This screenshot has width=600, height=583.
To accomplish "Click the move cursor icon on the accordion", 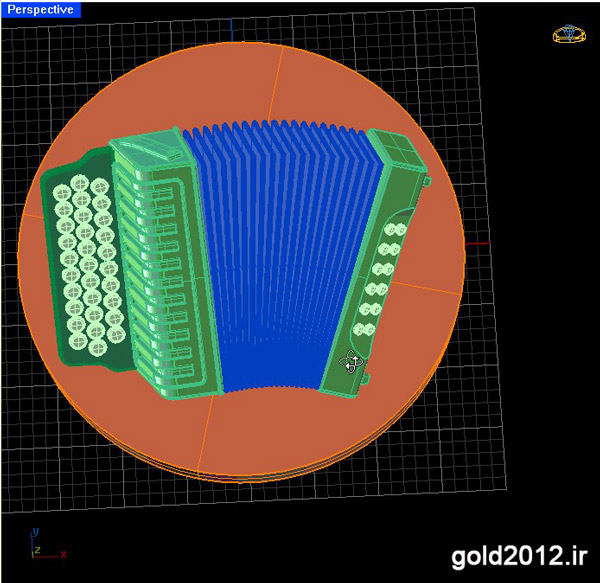I will pos(352,364).
